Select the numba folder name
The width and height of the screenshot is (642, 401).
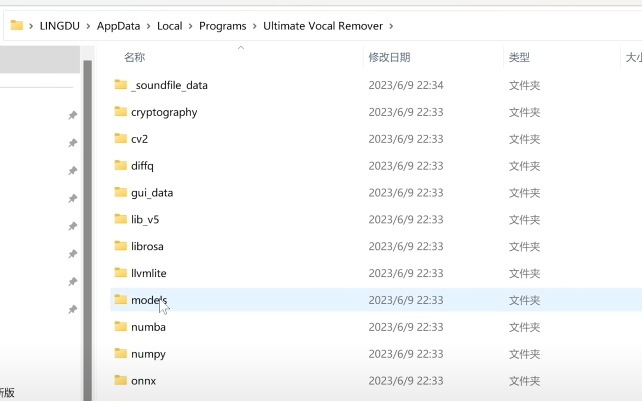click(148, 327)
